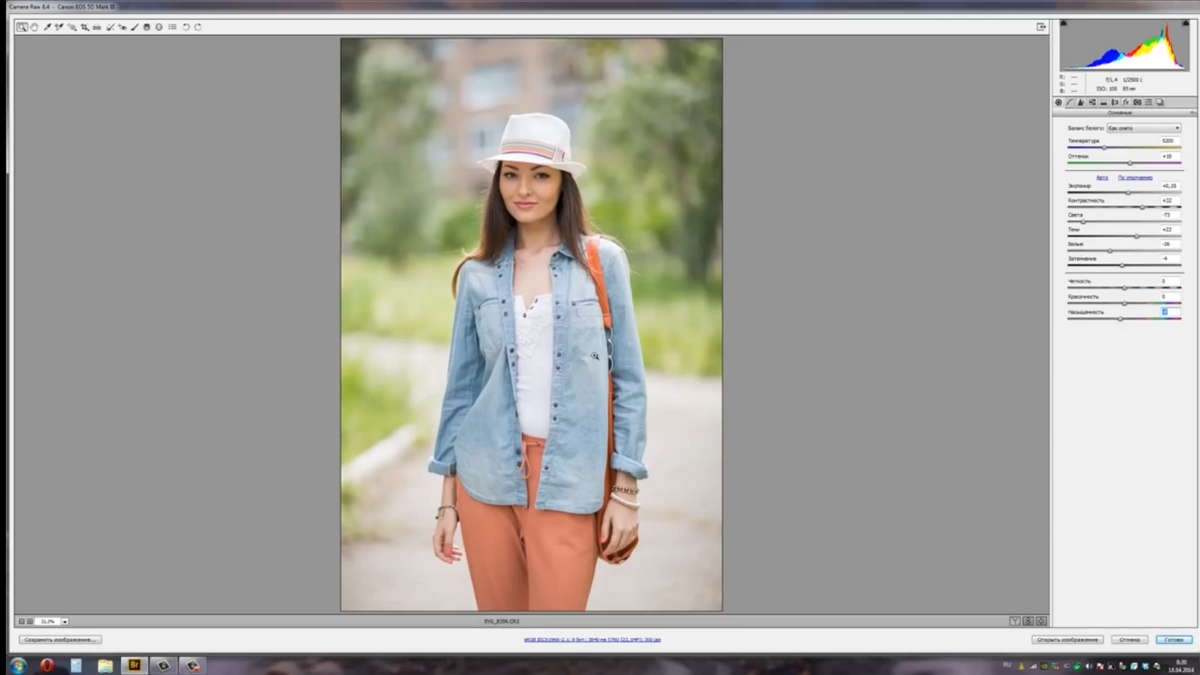Screen dimensions: 1200x675
Task: Click the Save Image button
Action: pos(60,640)
